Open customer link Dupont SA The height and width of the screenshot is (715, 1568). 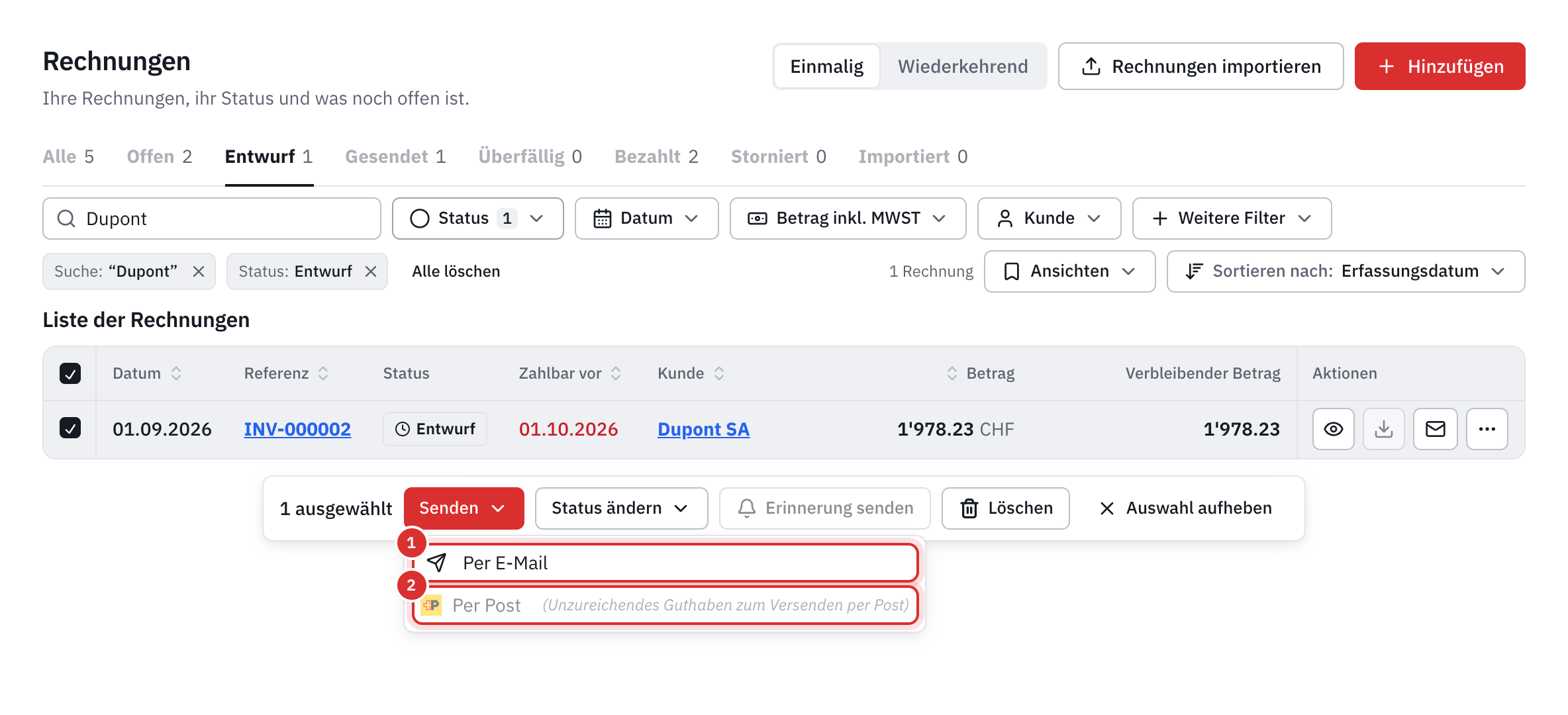(703, 429)
